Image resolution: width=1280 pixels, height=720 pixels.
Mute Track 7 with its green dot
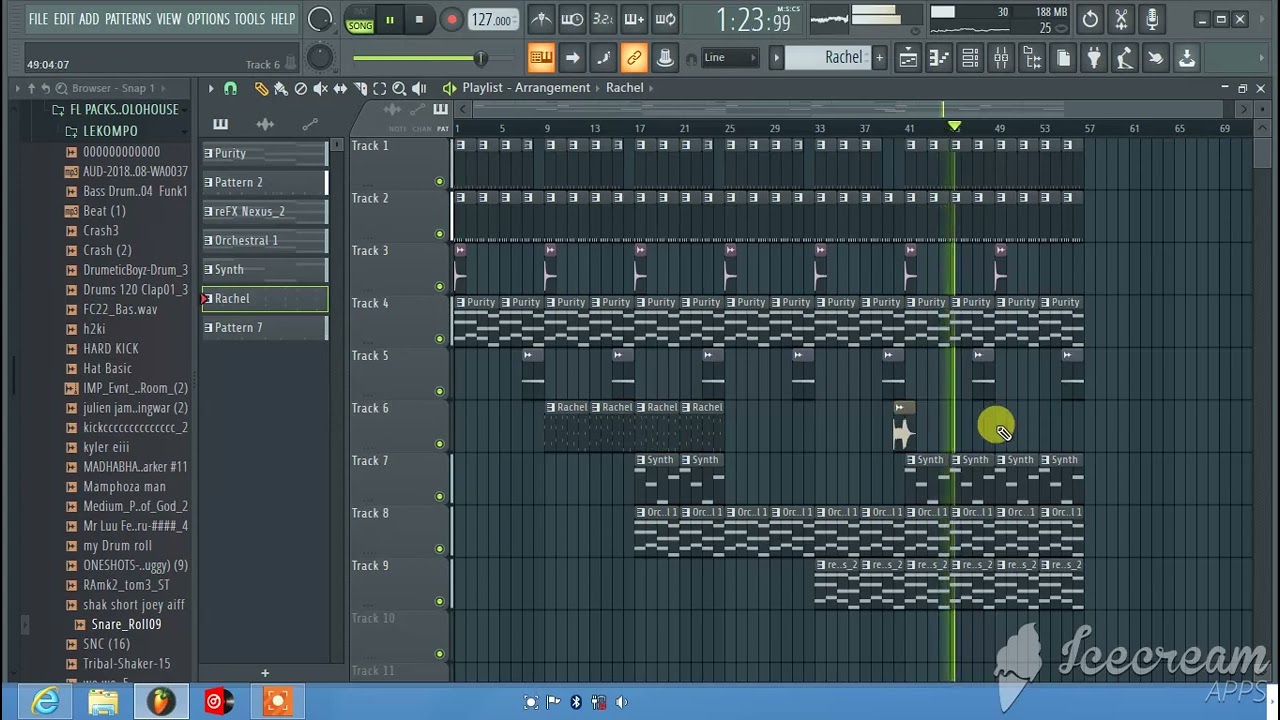pyautogui.click(x=439, y=497)
